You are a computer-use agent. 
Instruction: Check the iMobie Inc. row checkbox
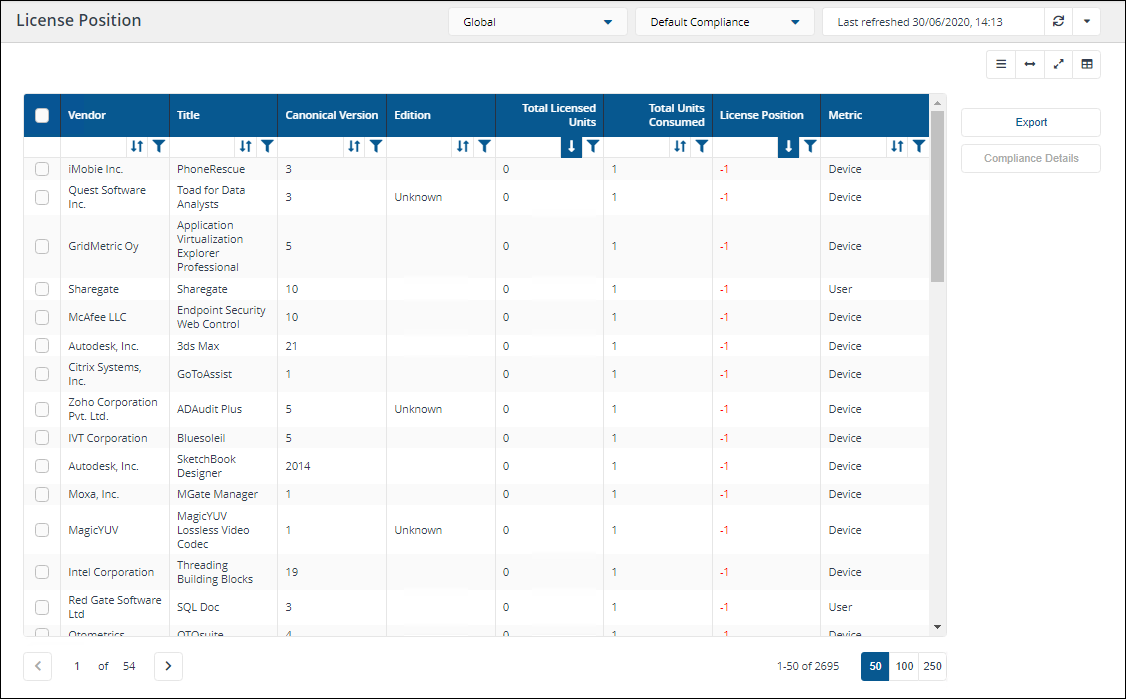(42, 169)
